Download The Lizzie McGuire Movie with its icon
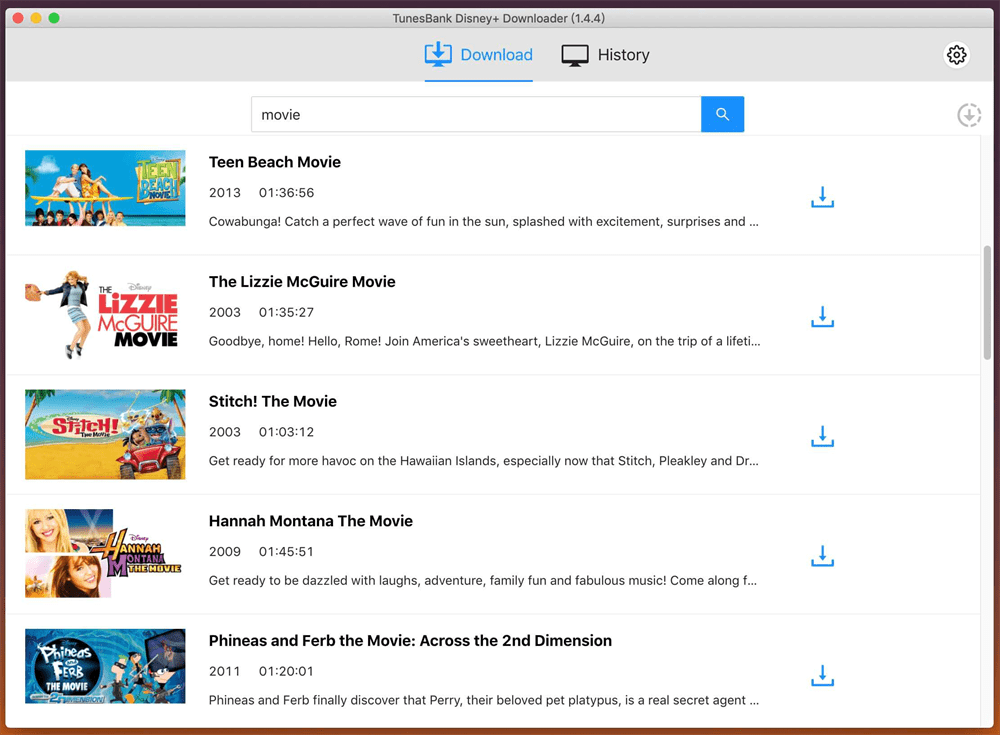1000x735 pixels. (x=822, y=316)
